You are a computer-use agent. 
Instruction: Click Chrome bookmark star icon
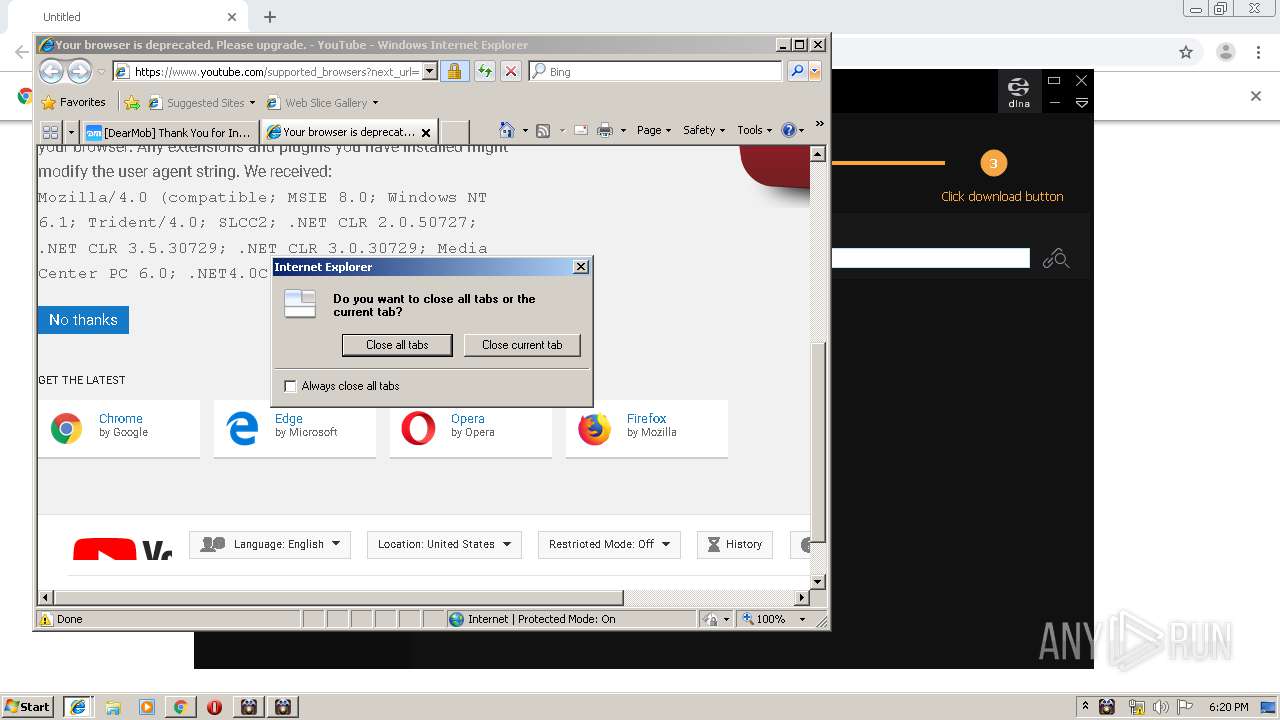1186,52
